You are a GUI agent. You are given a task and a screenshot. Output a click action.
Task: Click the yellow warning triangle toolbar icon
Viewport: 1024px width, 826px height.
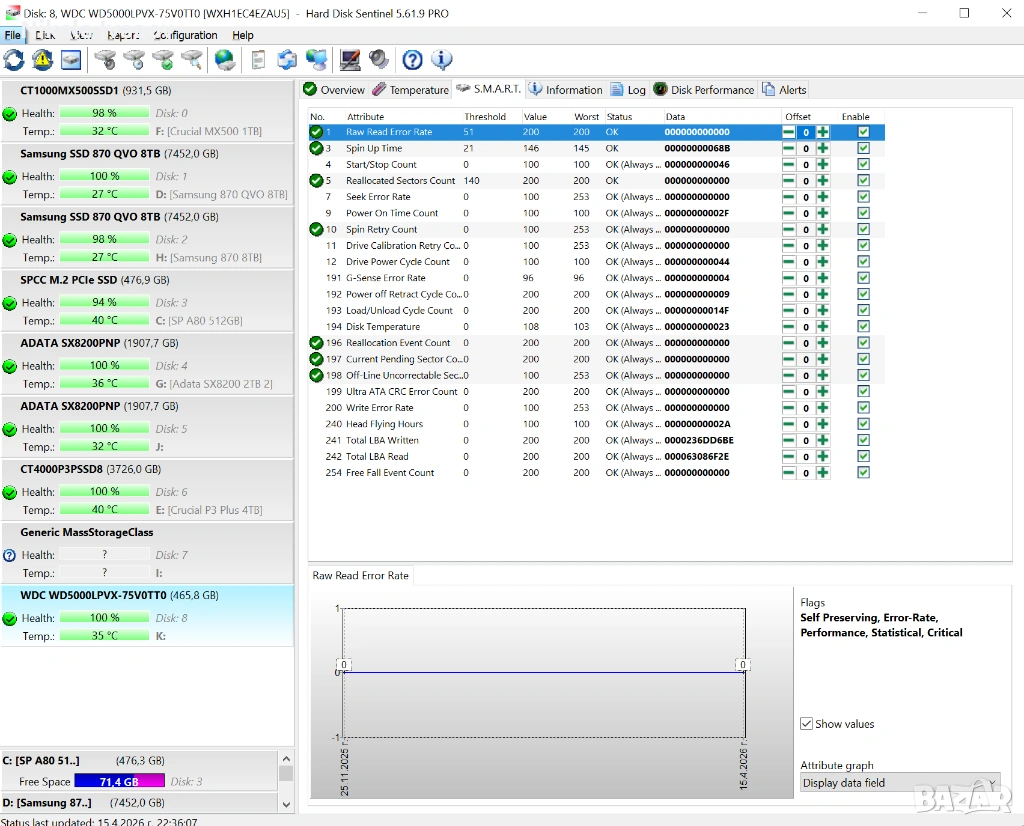pyautogui.click(x=42, y=60)
